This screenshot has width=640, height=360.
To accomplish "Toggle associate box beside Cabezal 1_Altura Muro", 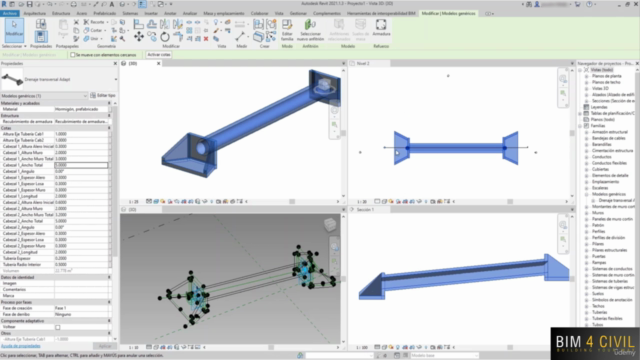I will (109, 153).
